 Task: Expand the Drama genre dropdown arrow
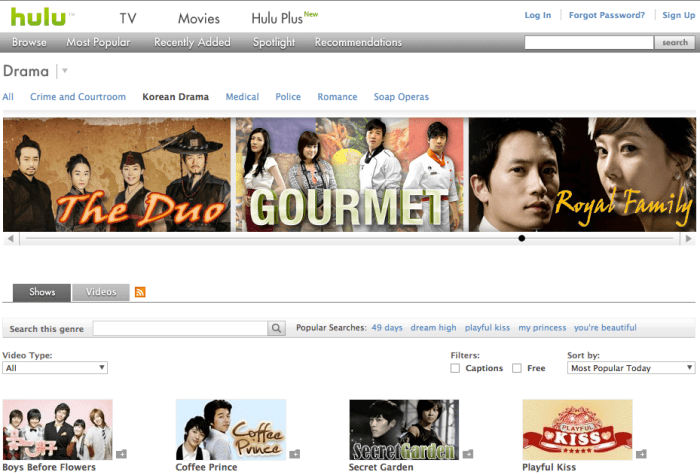pos(65,71)
